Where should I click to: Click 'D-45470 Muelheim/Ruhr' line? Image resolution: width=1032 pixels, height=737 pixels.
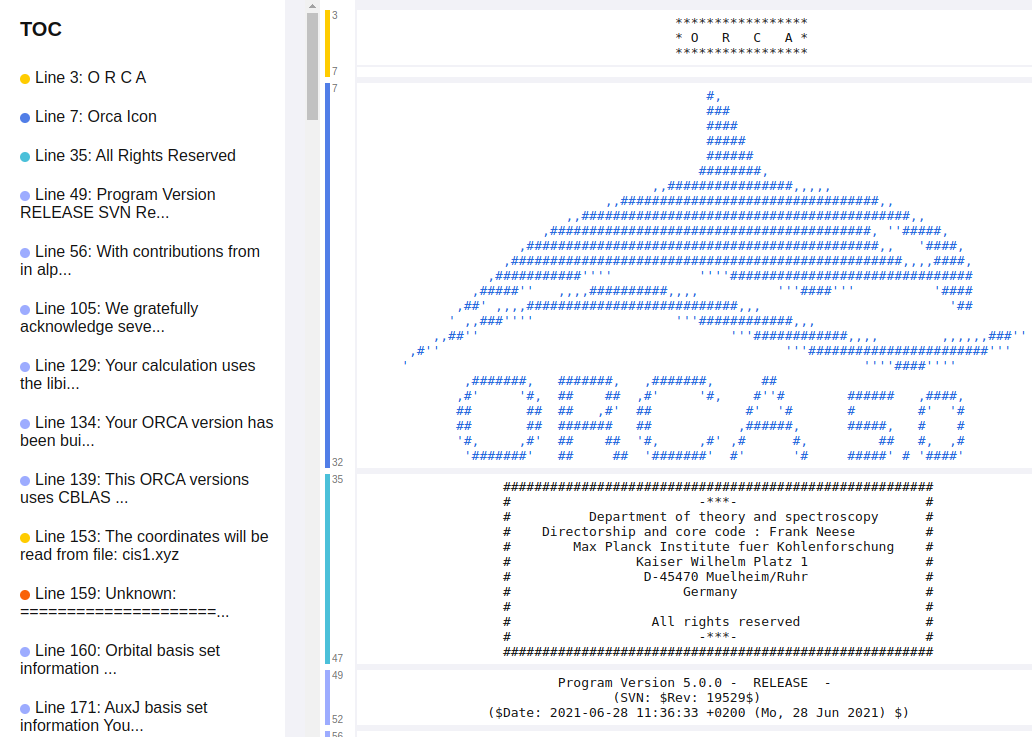pos(725,577)
